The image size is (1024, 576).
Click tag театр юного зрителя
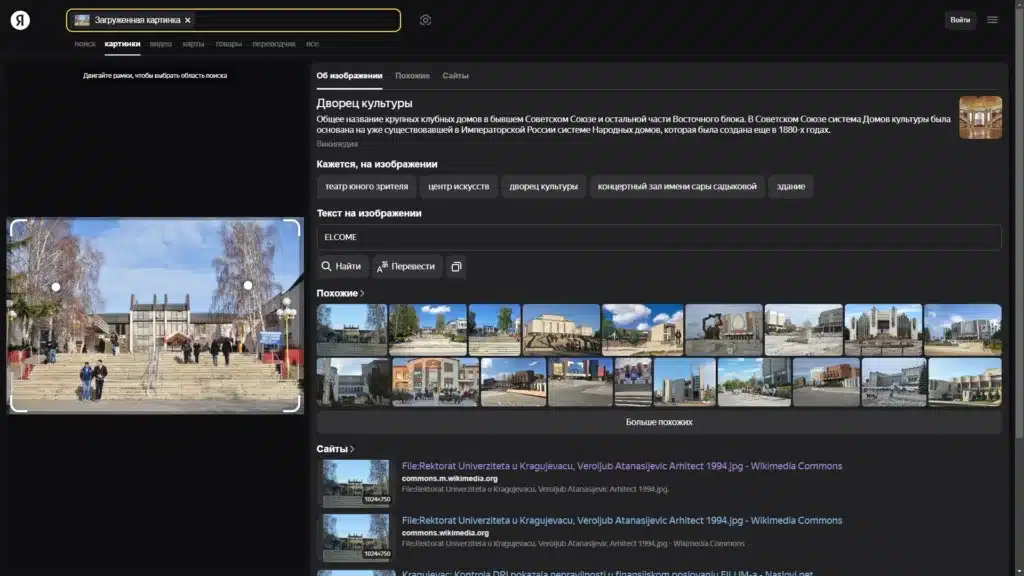[366, 186]
